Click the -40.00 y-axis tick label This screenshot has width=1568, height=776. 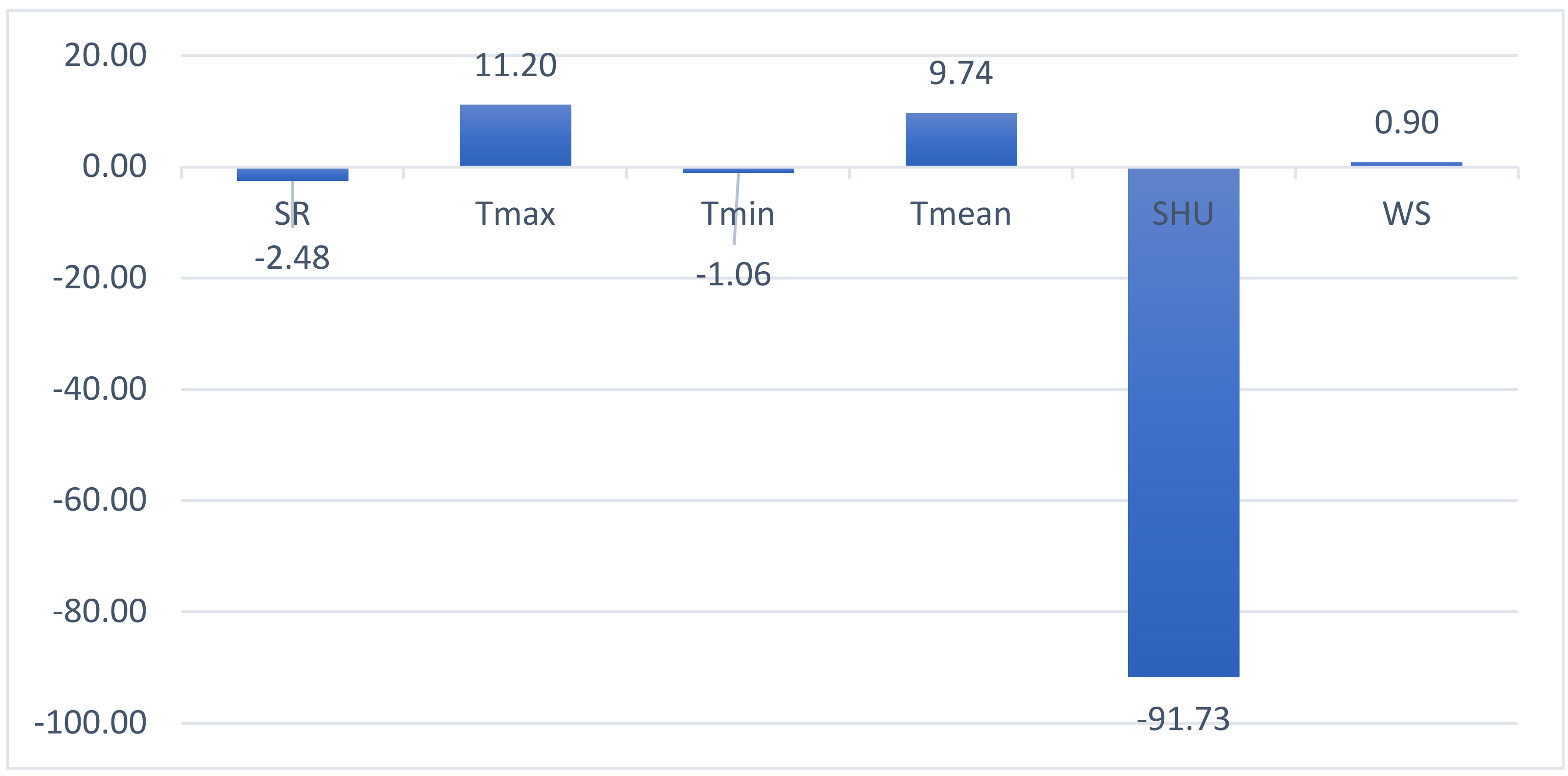coord(100,389)
